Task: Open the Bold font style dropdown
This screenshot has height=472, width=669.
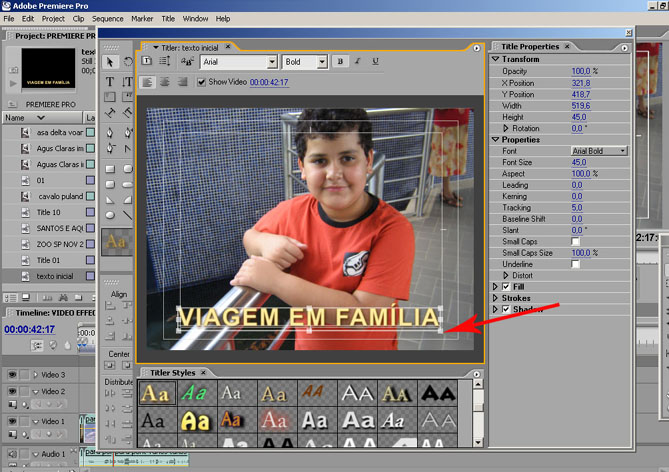Action: tap(305, 62)
